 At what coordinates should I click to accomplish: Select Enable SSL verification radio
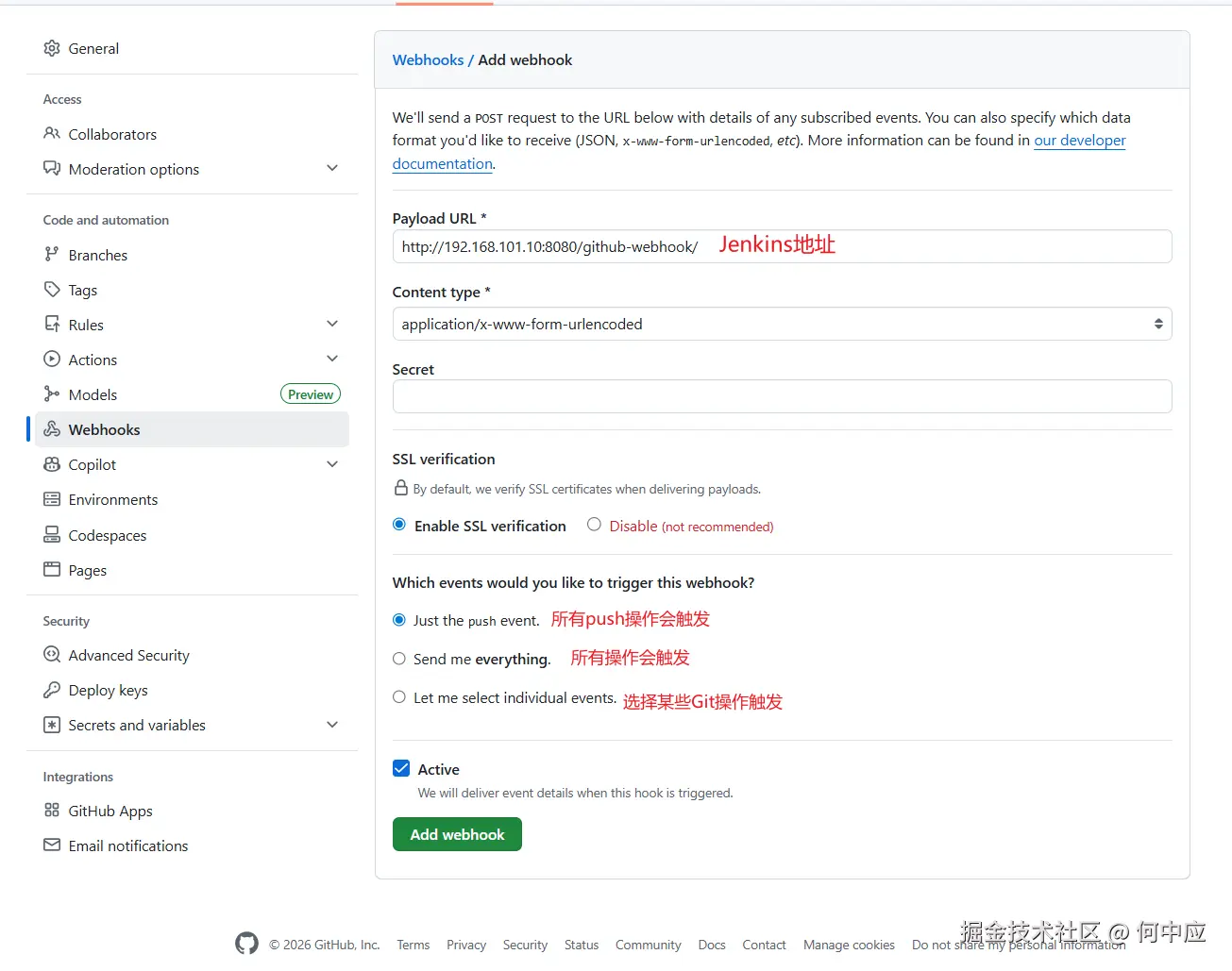tap(399, 525)
